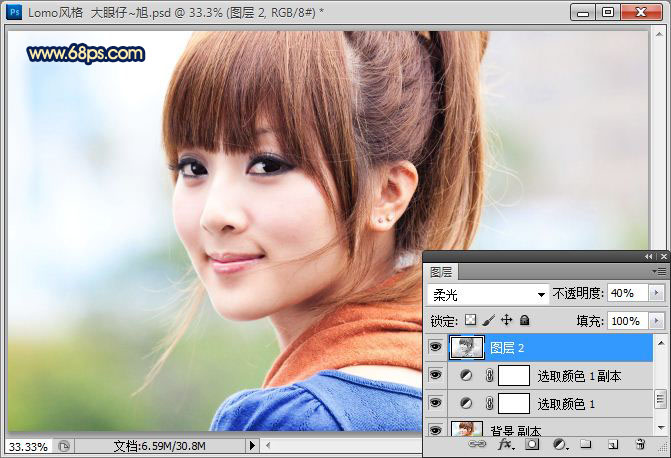Lock transparent pixels checkerboard icon

click(x=470, y=320)
